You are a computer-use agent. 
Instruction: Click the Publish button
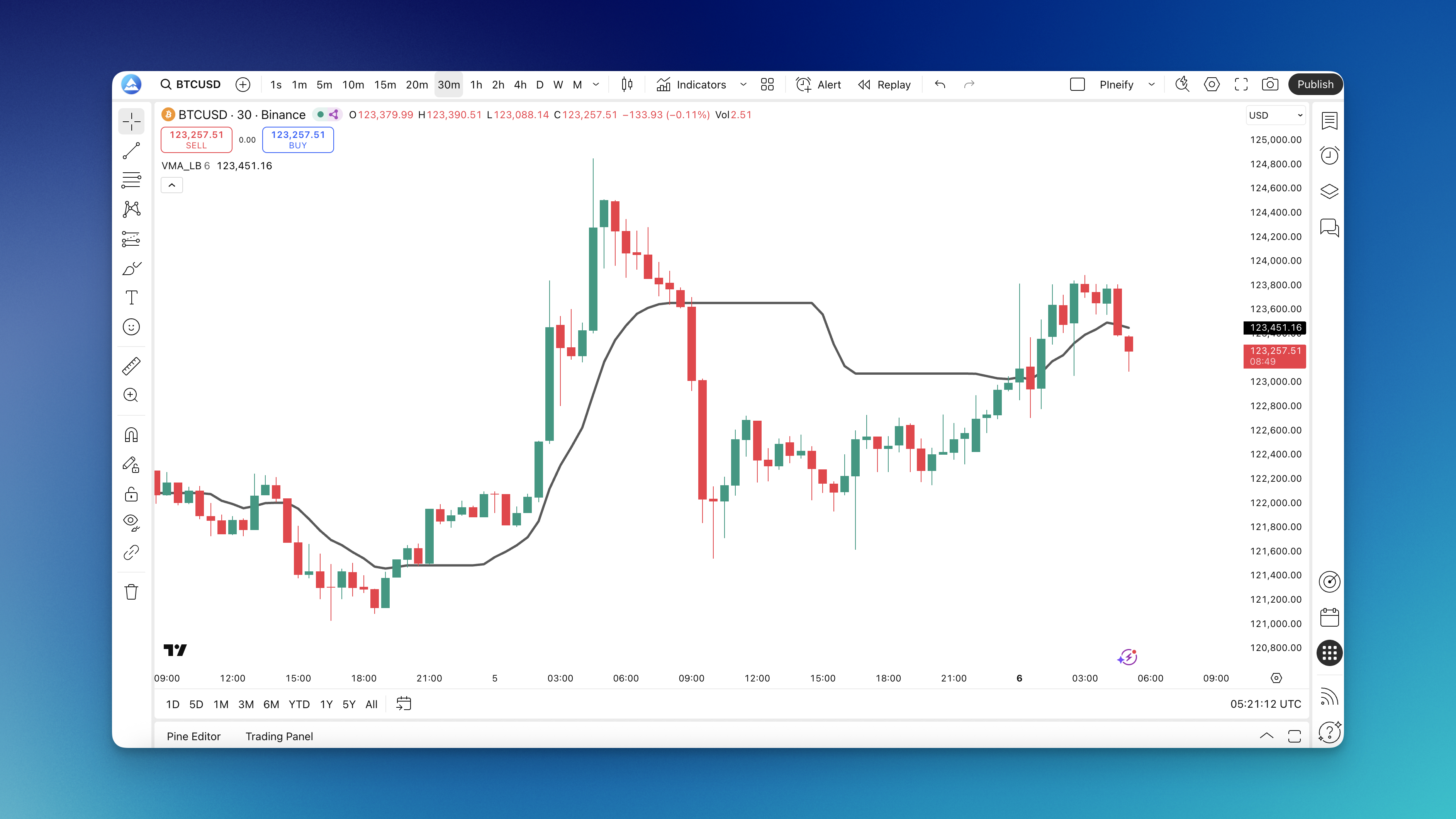(1315, 84)
